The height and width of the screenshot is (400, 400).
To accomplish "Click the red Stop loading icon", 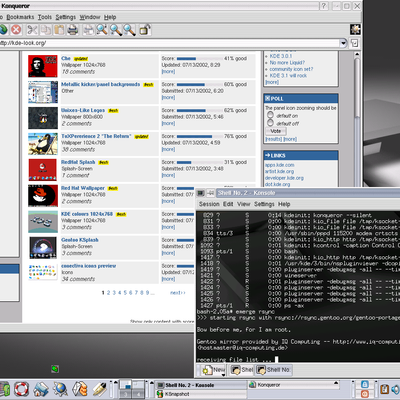I will click(x=16, y=30).
